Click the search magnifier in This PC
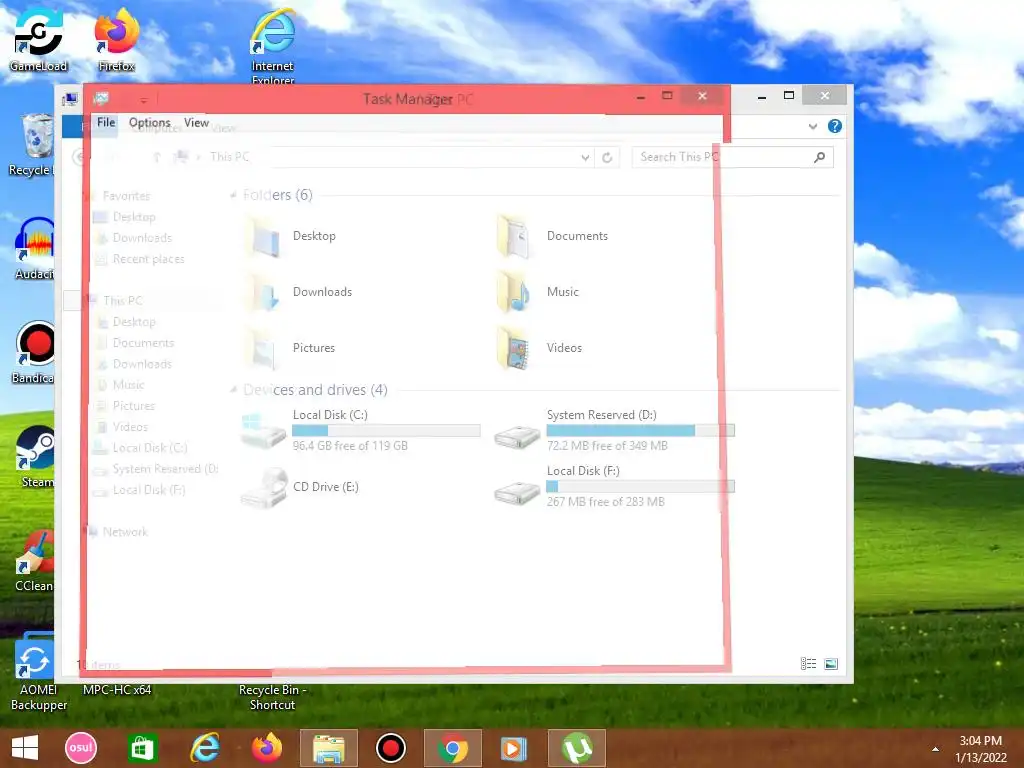 coord(820,157)
